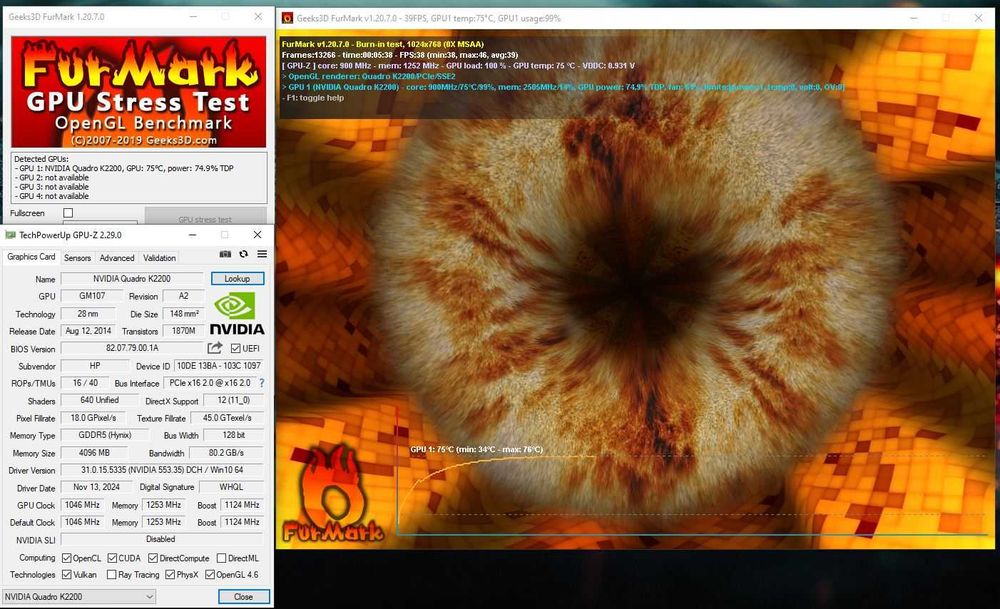Close the FurMark render window
Viewport: 1000px width, 609px height.
click(x=978, y=18)
